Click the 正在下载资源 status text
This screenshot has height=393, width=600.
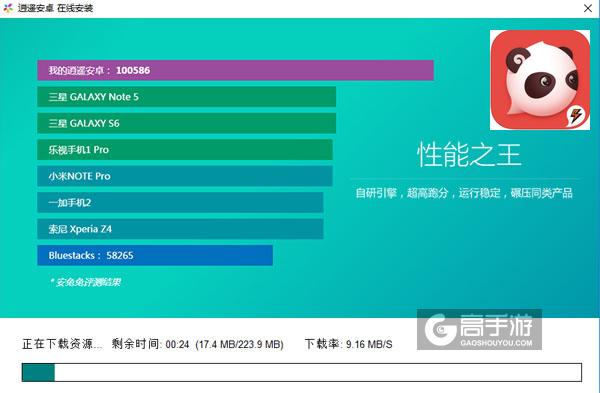62,344
